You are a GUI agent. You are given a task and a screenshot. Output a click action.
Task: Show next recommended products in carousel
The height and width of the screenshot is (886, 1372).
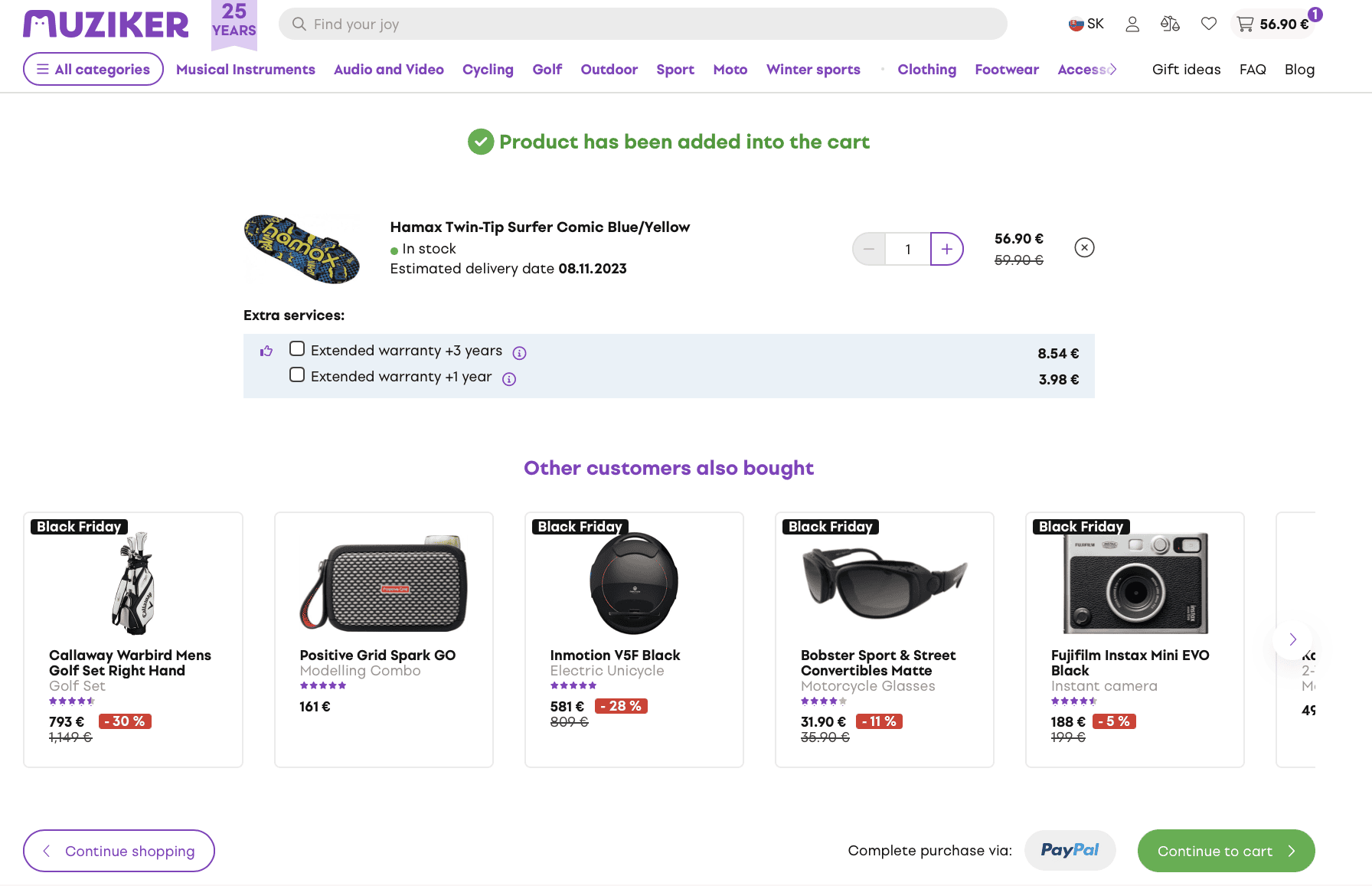[1292, 639]
